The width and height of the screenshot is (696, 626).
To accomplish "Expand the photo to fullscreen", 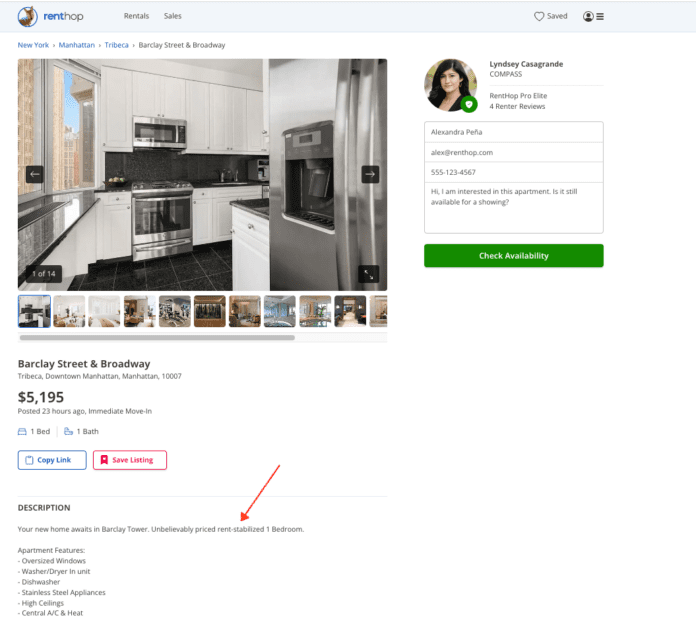I will click(369, 273).
